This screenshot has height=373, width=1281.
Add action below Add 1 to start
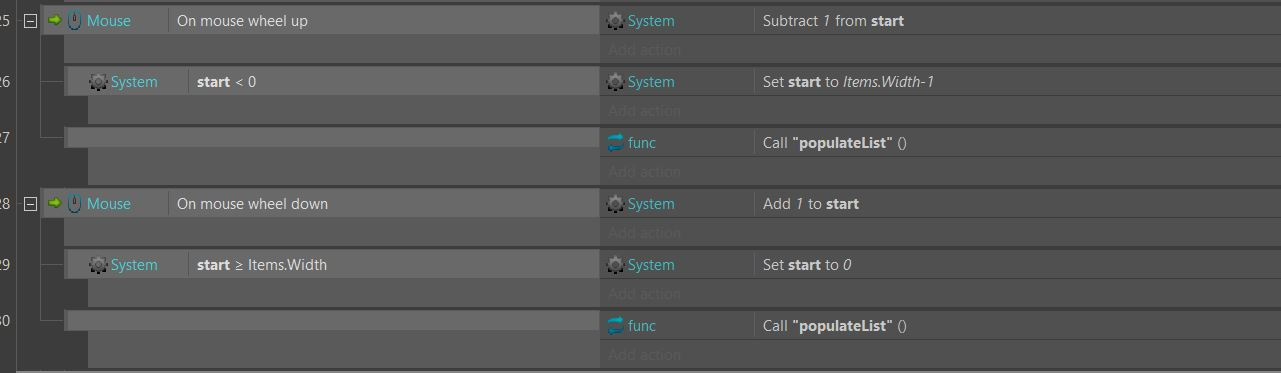[644, 233]
